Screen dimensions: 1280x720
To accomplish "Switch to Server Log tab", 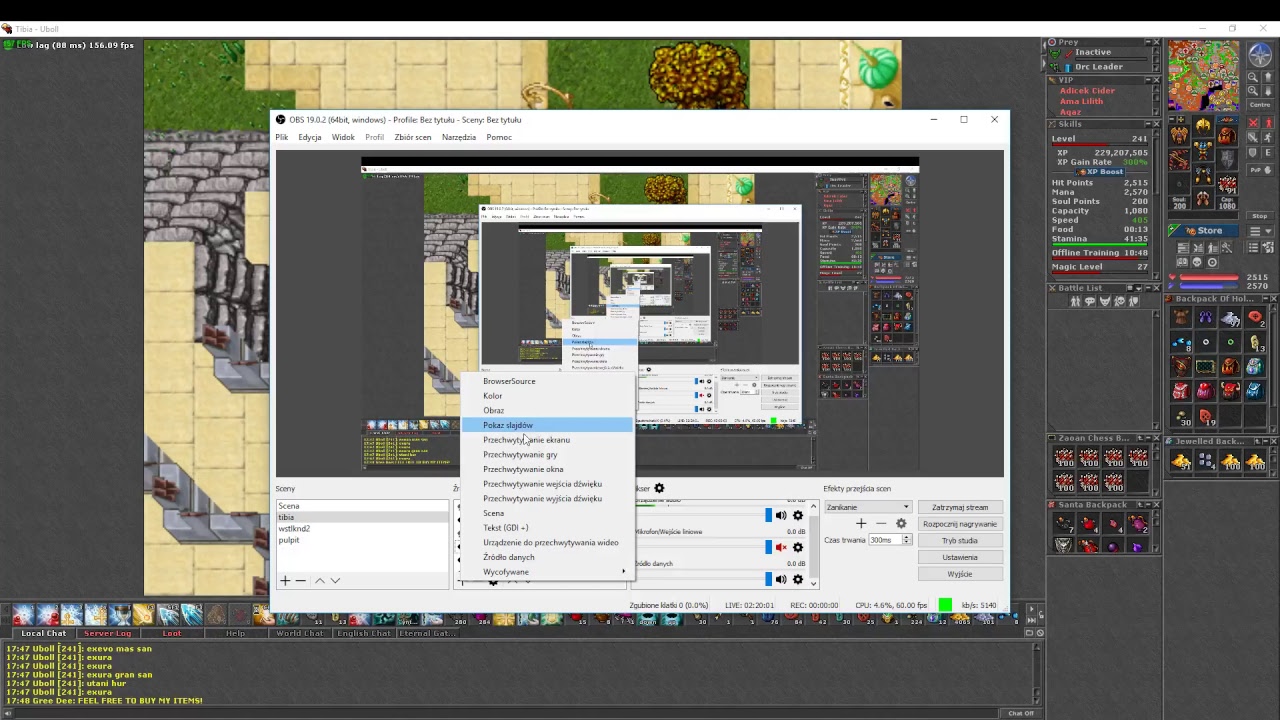I will coord(107,633).
